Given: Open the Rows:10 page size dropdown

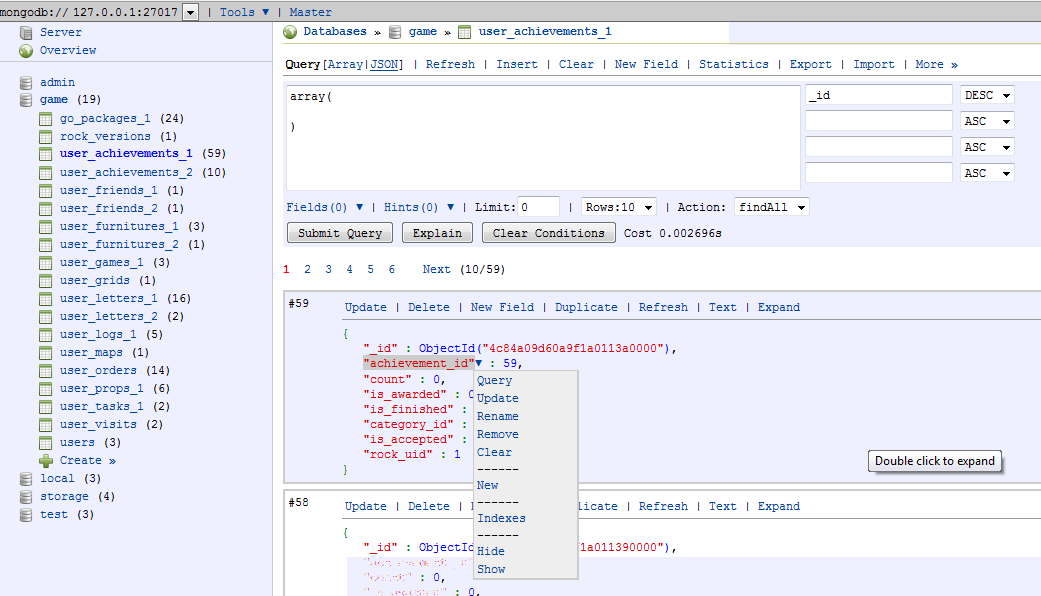Looking at the screenshot, I should tap(619, 207).
